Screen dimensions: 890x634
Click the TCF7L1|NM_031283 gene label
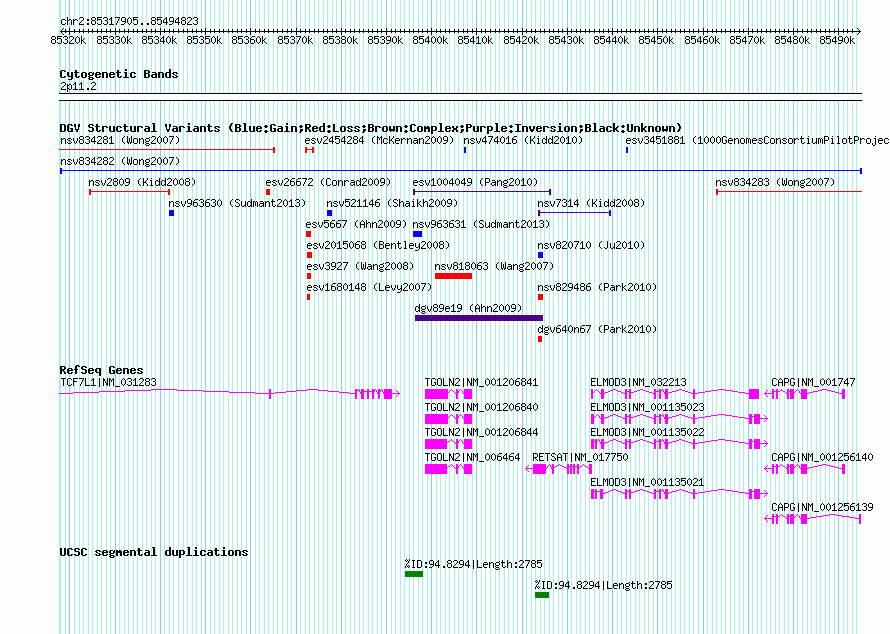(x=108, y=383)
